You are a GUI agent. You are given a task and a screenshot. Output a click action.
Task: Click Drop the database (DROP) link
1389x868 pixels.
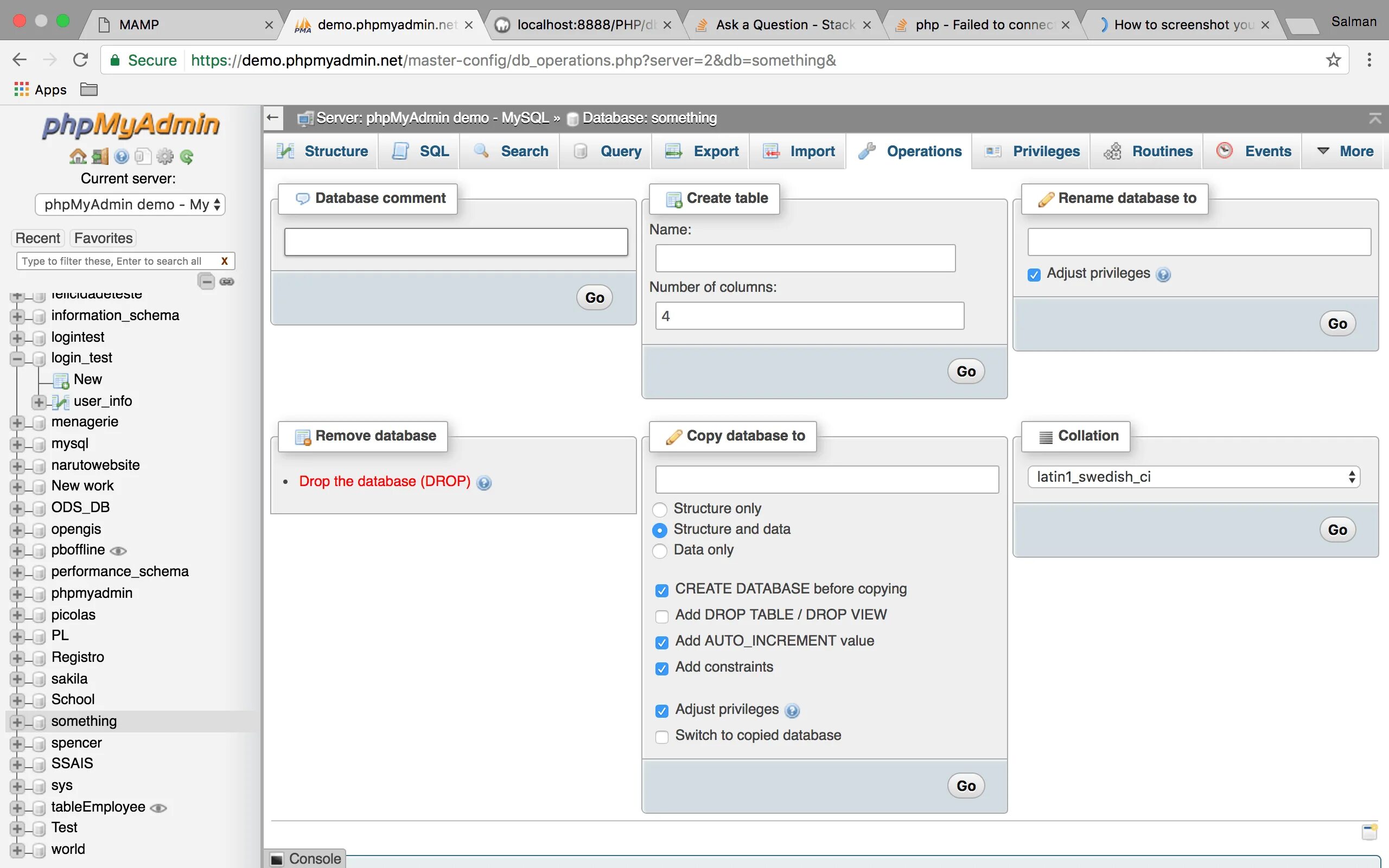[385, 481]
